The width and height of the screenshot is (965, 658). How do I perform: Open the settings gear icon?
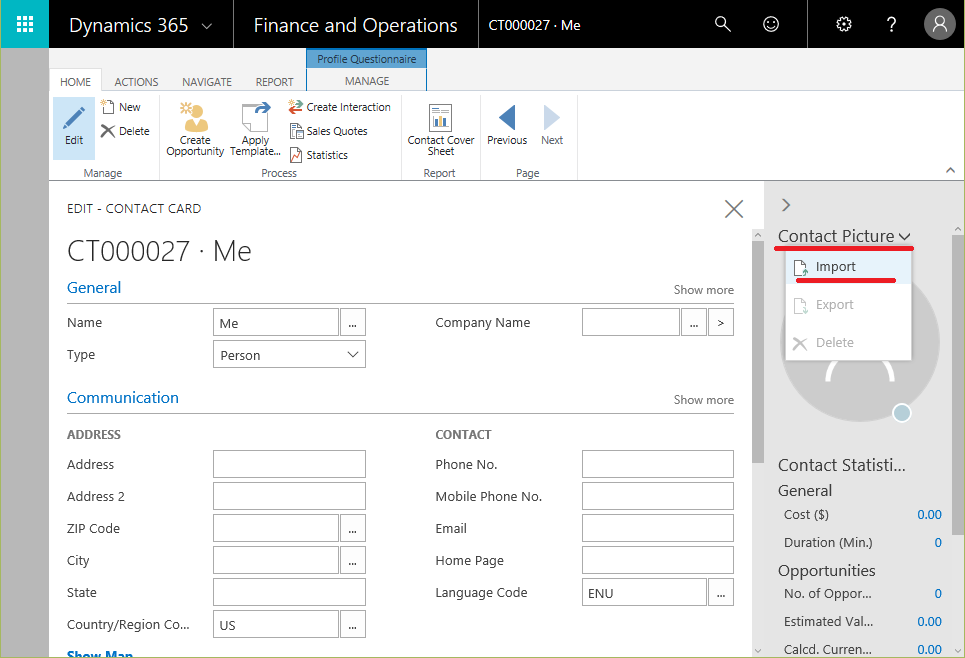click(x=844, y=24)
